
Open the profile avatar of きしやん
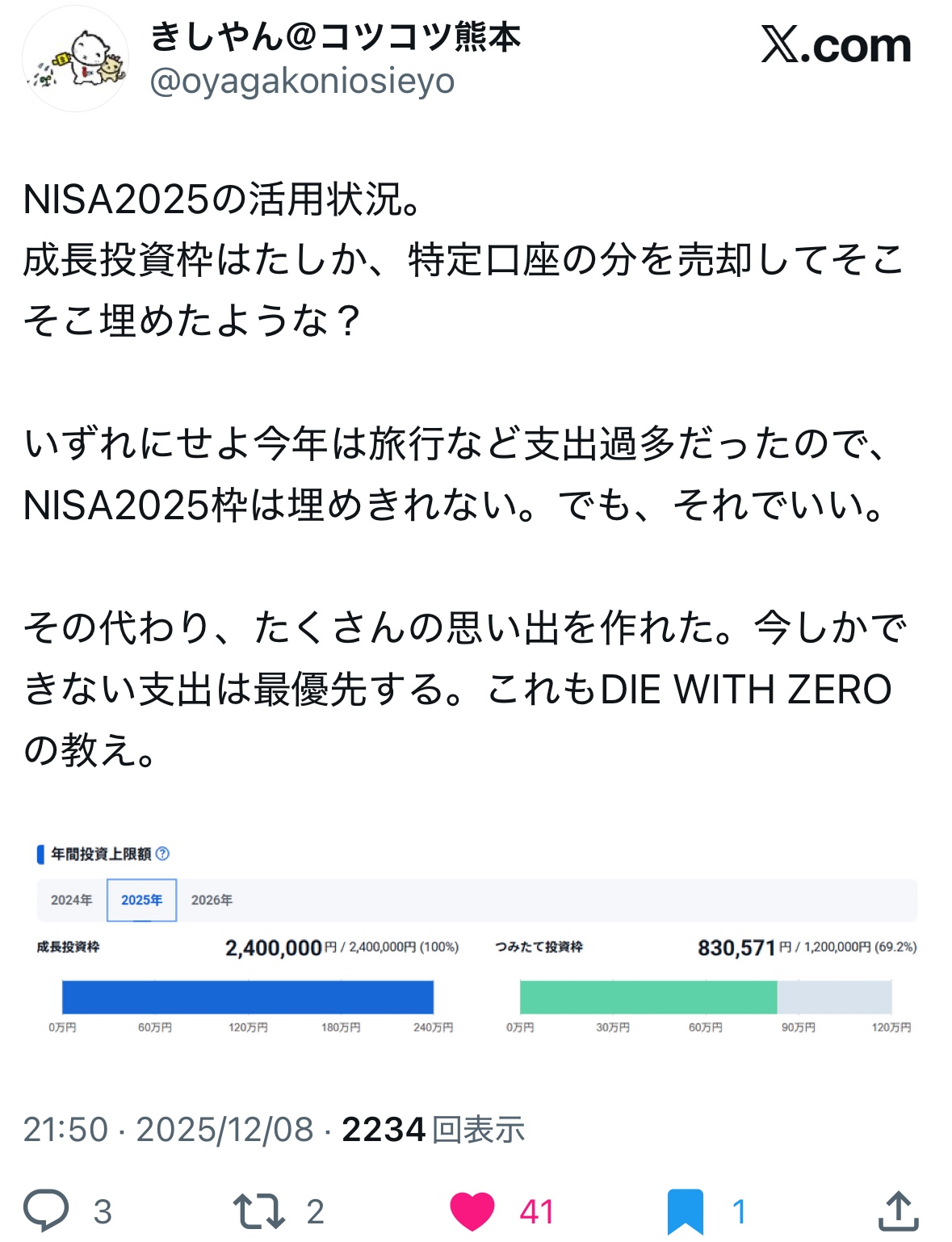pyautogui.click(x=75, y=59)
